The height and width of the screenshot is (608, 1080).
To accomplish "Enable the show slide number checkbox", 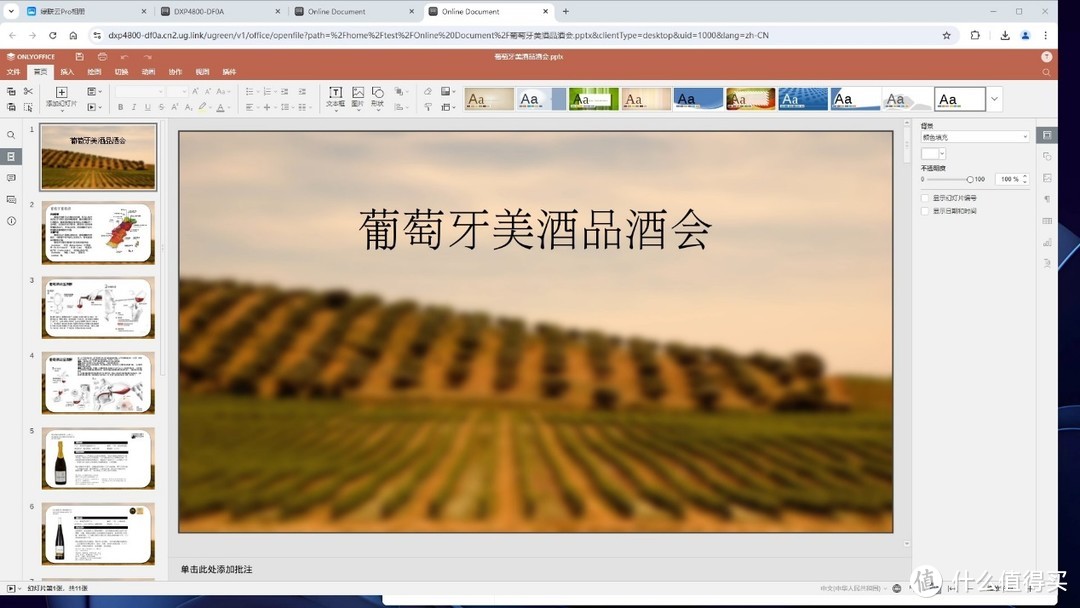I will tap(924, 198).
